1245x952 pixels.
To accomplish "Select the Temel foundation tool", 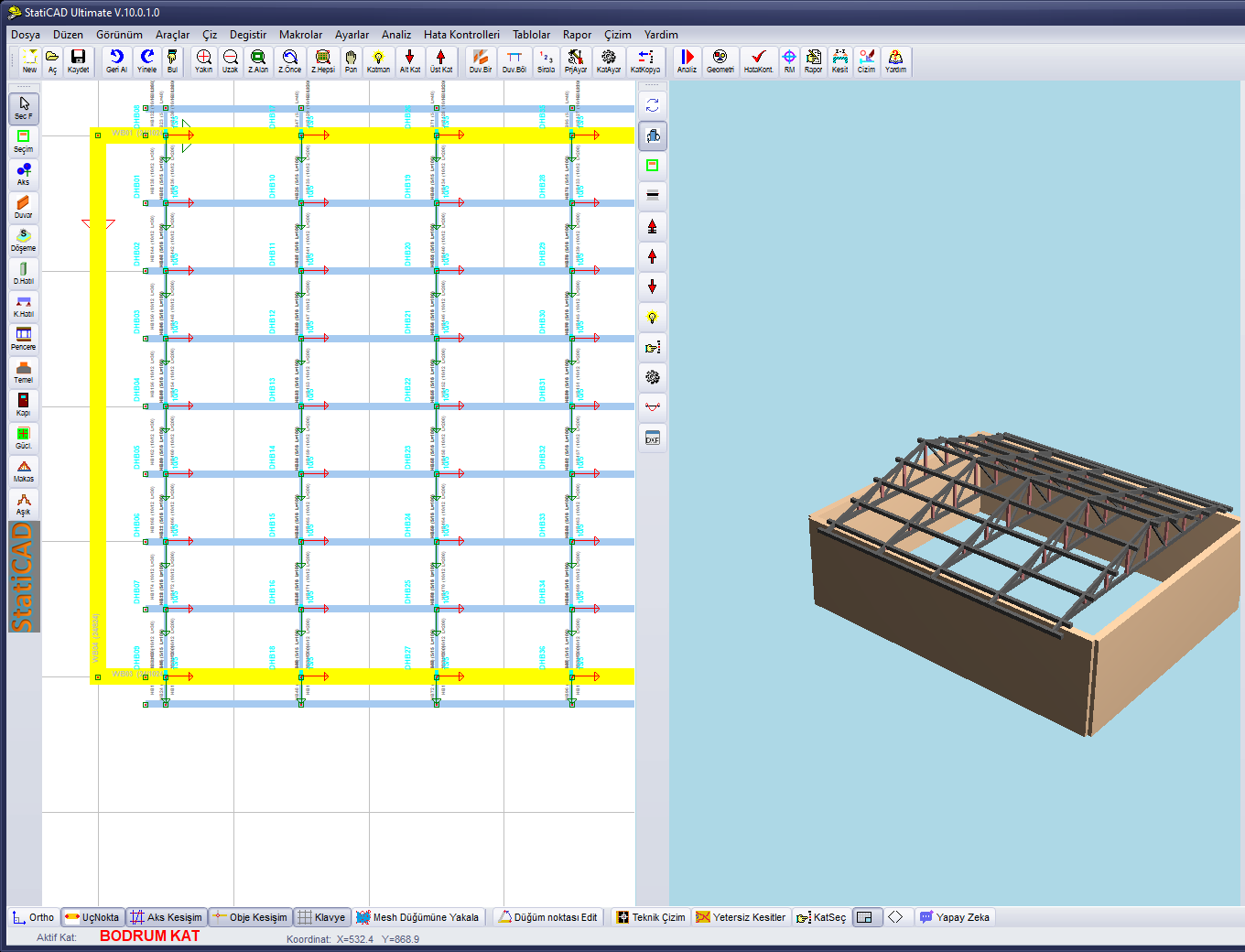I will [24, 372].
